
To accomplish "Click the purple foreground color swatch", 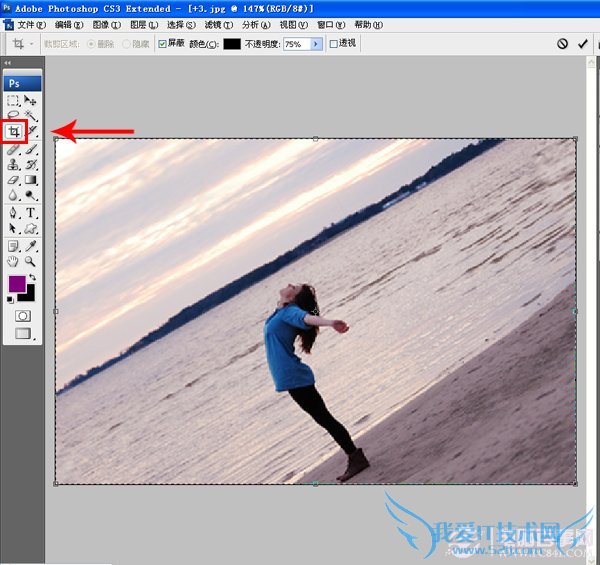I will coord(17,286).
